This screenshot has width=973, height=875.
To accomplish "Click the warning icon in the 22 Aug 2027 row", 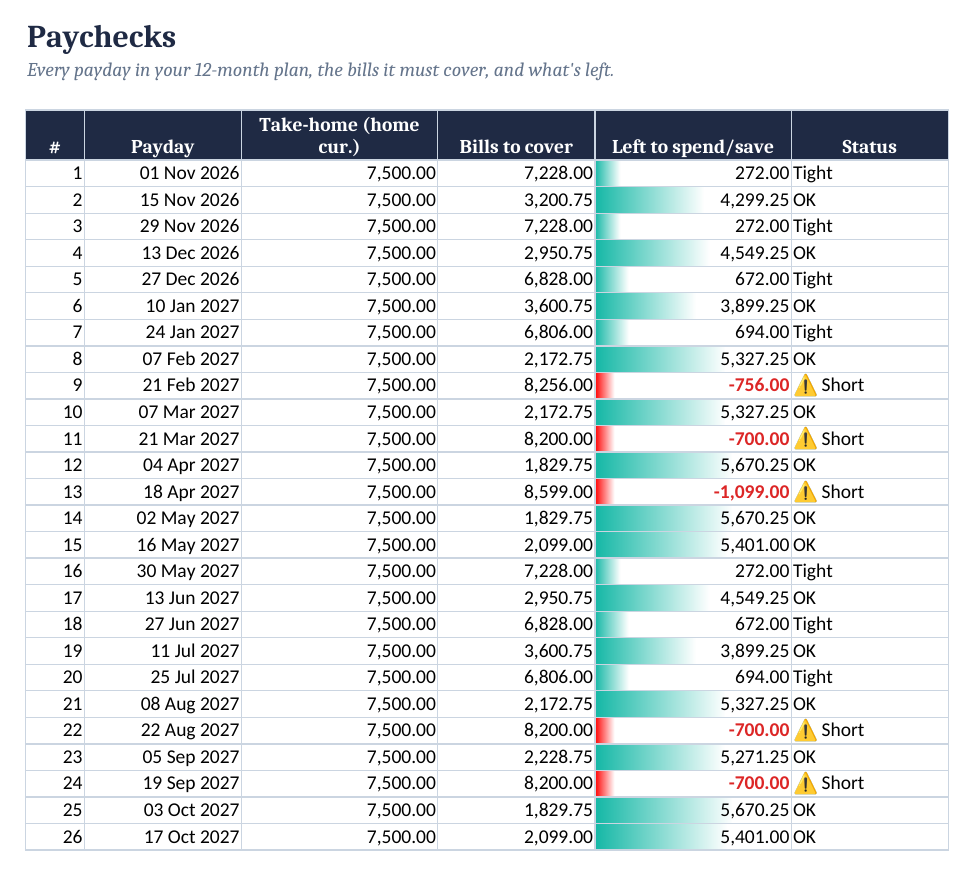I will pyautogui.click(x=805, y=730).
